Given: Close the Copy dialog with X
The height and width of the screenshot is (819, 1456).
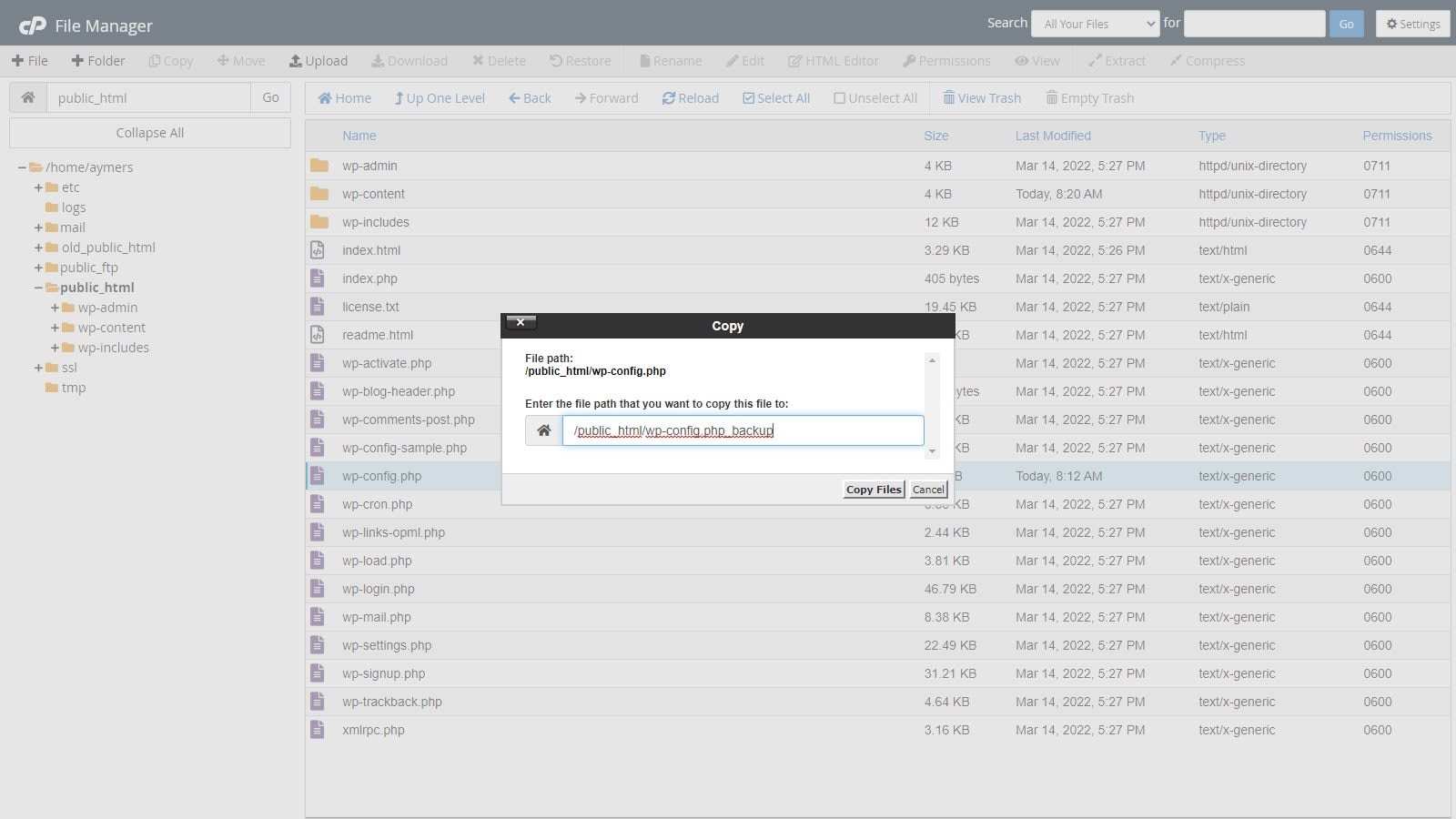Looking at the screenshot, I should pos(521,322).
